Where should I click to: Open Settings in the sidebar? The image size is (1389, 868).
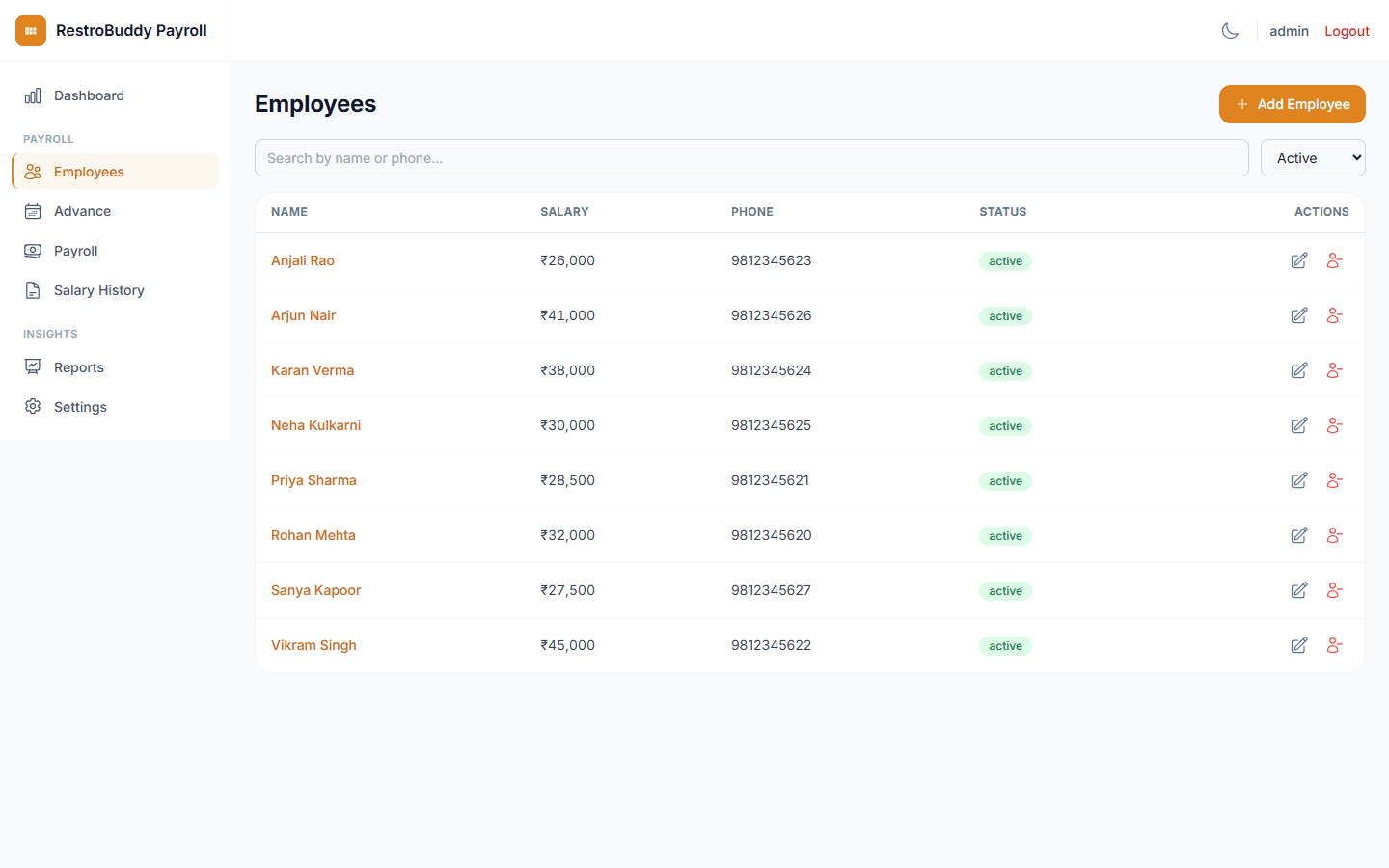point(115,407)
